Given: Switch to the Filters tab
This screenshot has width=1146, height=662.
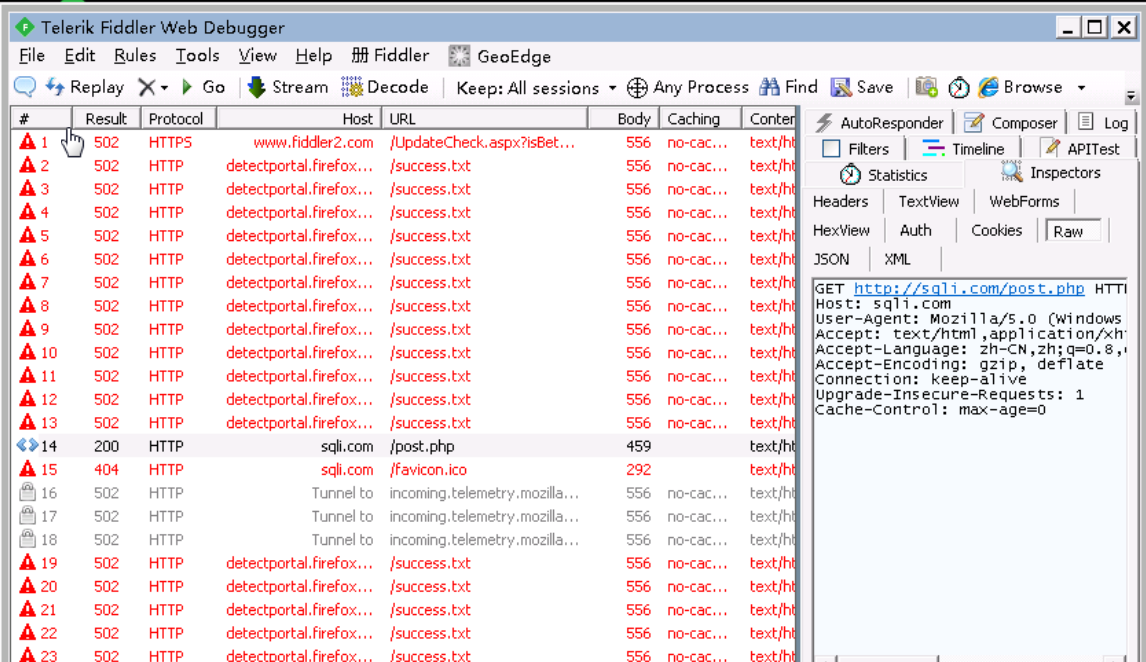Looking at the screenshot, I should [x=856, y=149].
